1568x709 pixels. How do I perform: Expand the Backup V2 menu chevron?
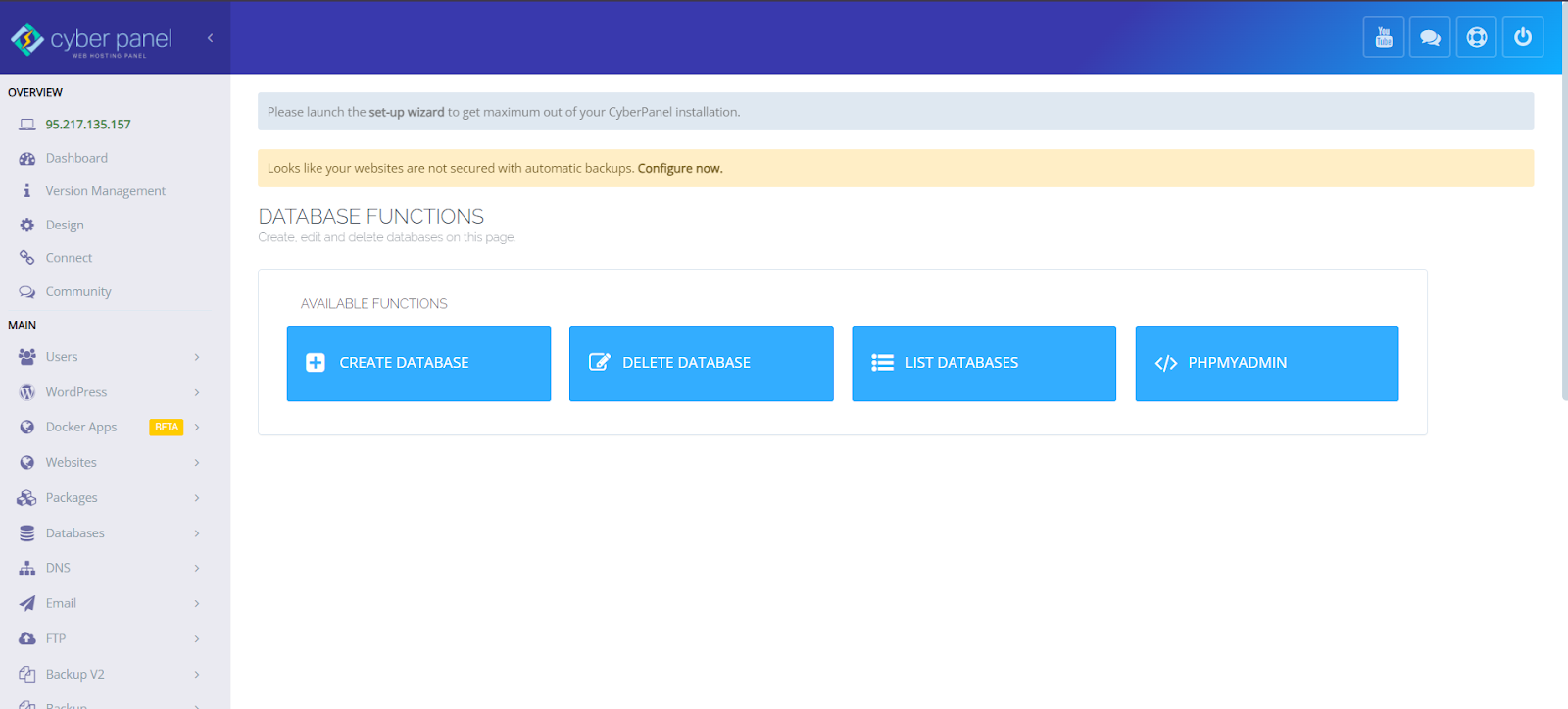coord(197,674)
